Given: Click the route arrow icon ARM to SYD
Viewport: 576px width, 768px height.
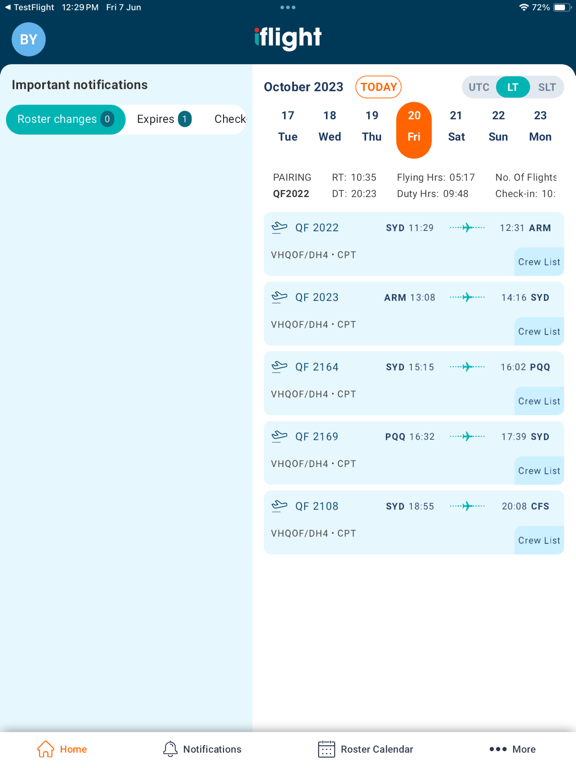Looking at the screenshot, I should tap(467, 297).
